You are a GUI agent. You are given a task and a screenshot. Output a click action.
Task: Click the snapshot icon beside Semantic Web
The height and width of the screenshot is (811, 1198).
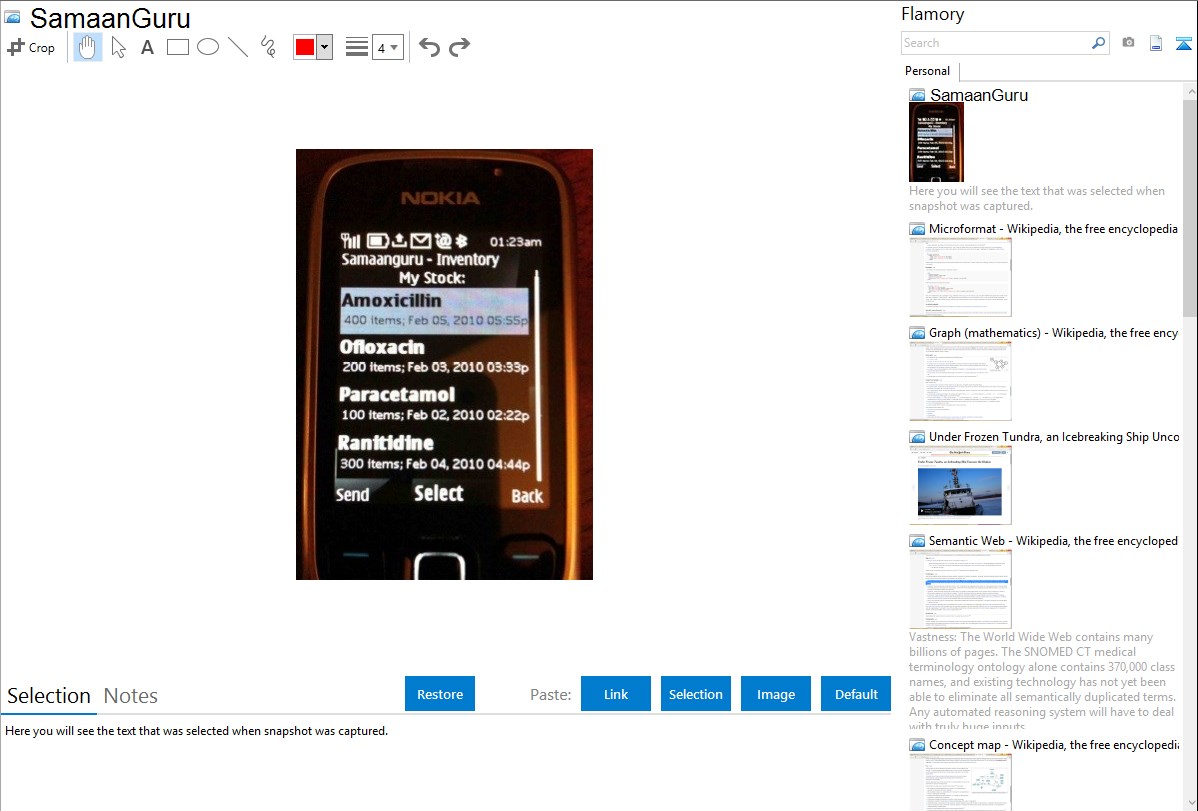point(917,541)
